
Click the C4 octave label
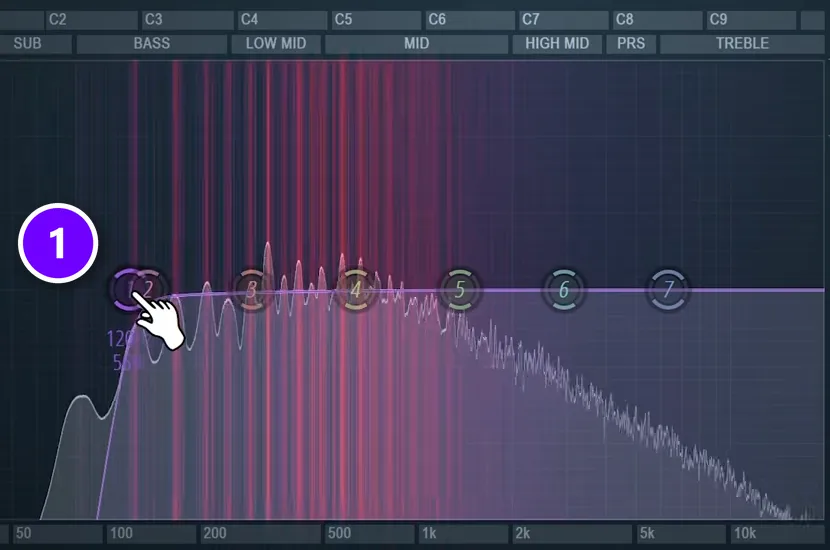(249, 20)
